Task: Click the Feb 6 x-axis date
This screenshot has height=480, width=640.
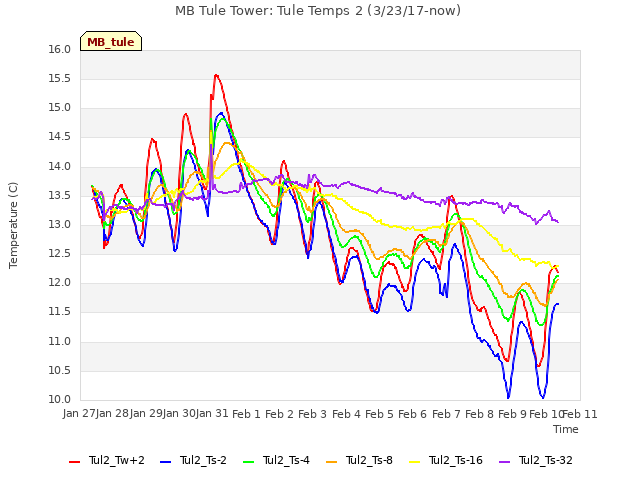Action: [x=413, y=414]
